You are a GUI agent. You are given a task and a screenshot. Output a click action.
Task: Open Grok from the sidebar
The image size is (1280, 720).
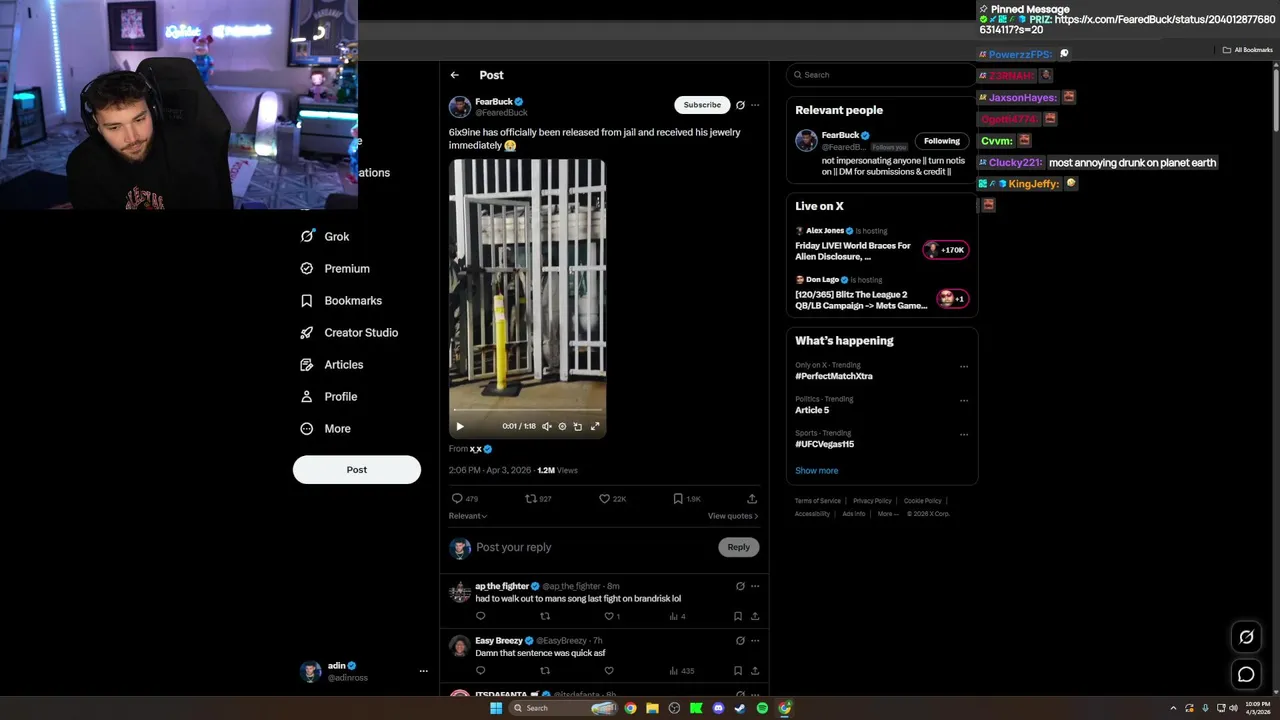pyautogui.click(x=325, y=237)
